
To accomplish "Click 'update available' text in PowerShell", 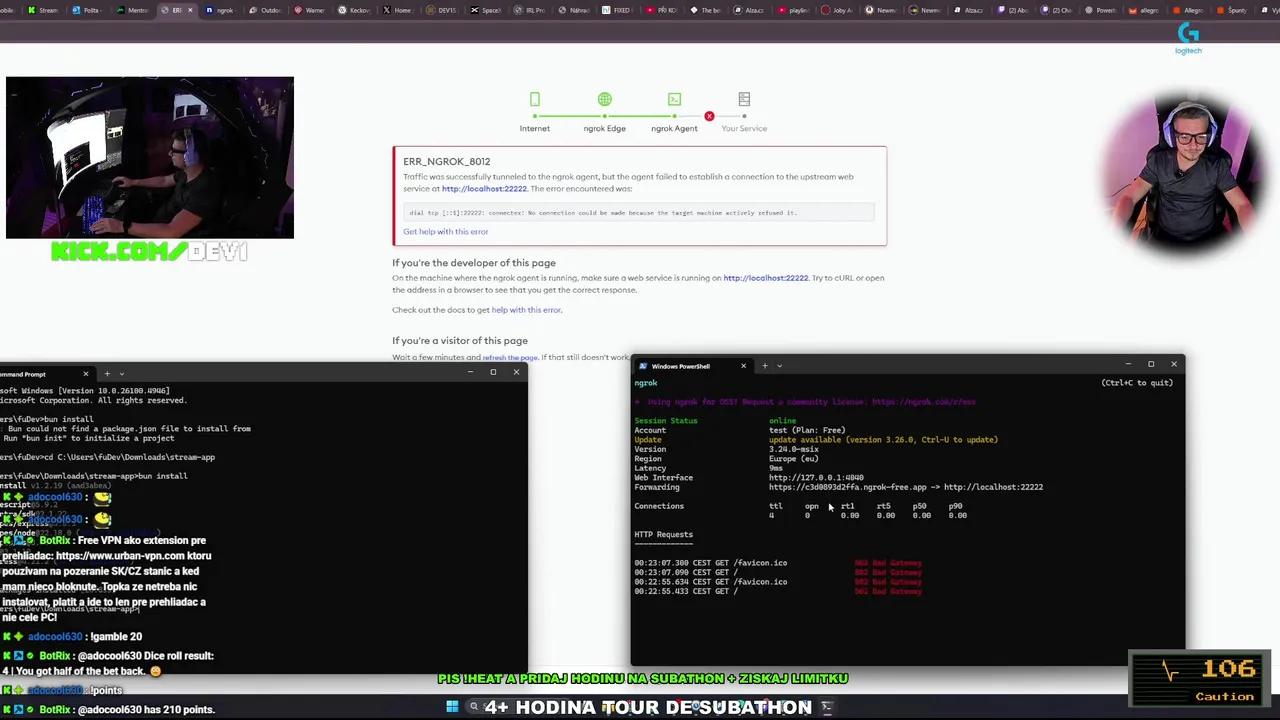I will pos(883,440).
